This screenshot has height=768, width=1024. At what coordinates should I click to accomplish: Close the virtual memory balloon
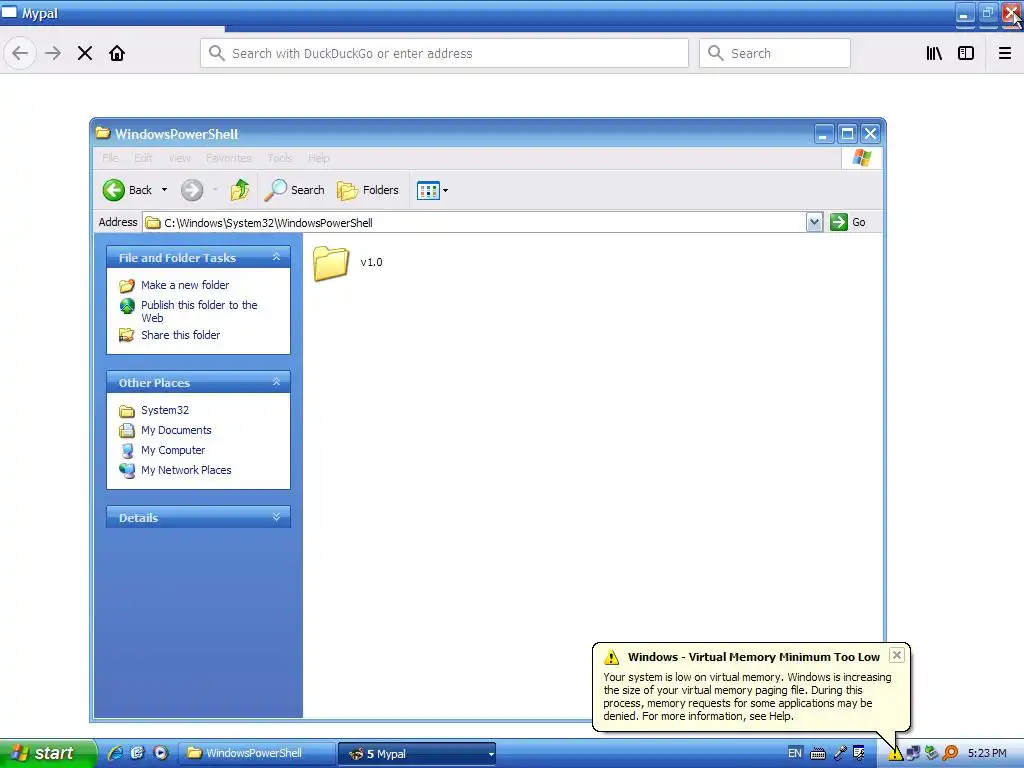coord(897,655)
